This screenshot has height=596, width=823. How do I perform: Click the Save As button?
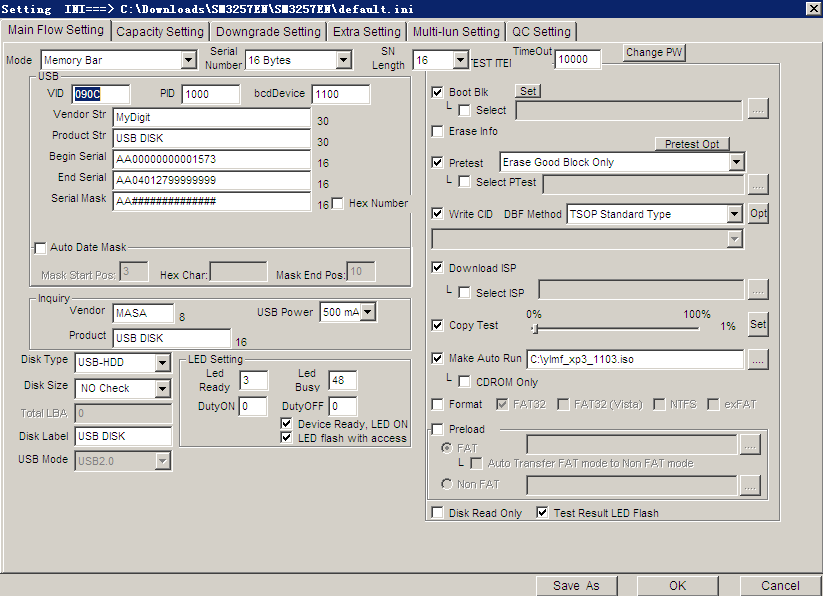click(x=576, y=586)
